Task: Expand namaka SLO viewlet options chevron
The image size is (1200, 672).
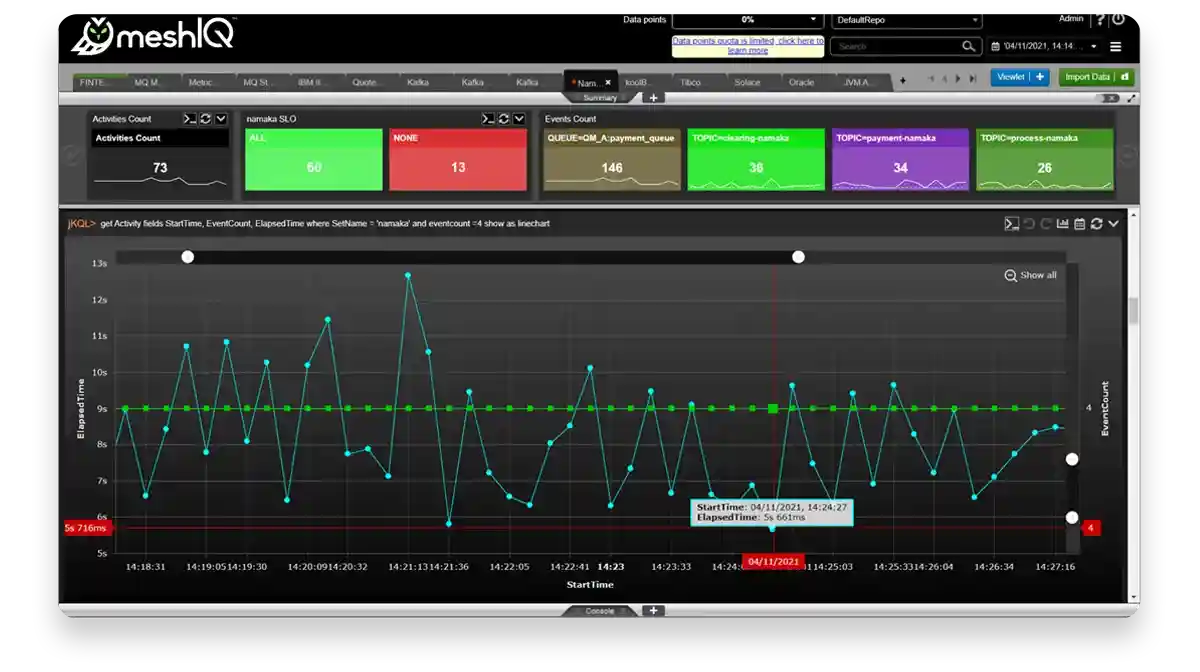Action: (519, 119)
